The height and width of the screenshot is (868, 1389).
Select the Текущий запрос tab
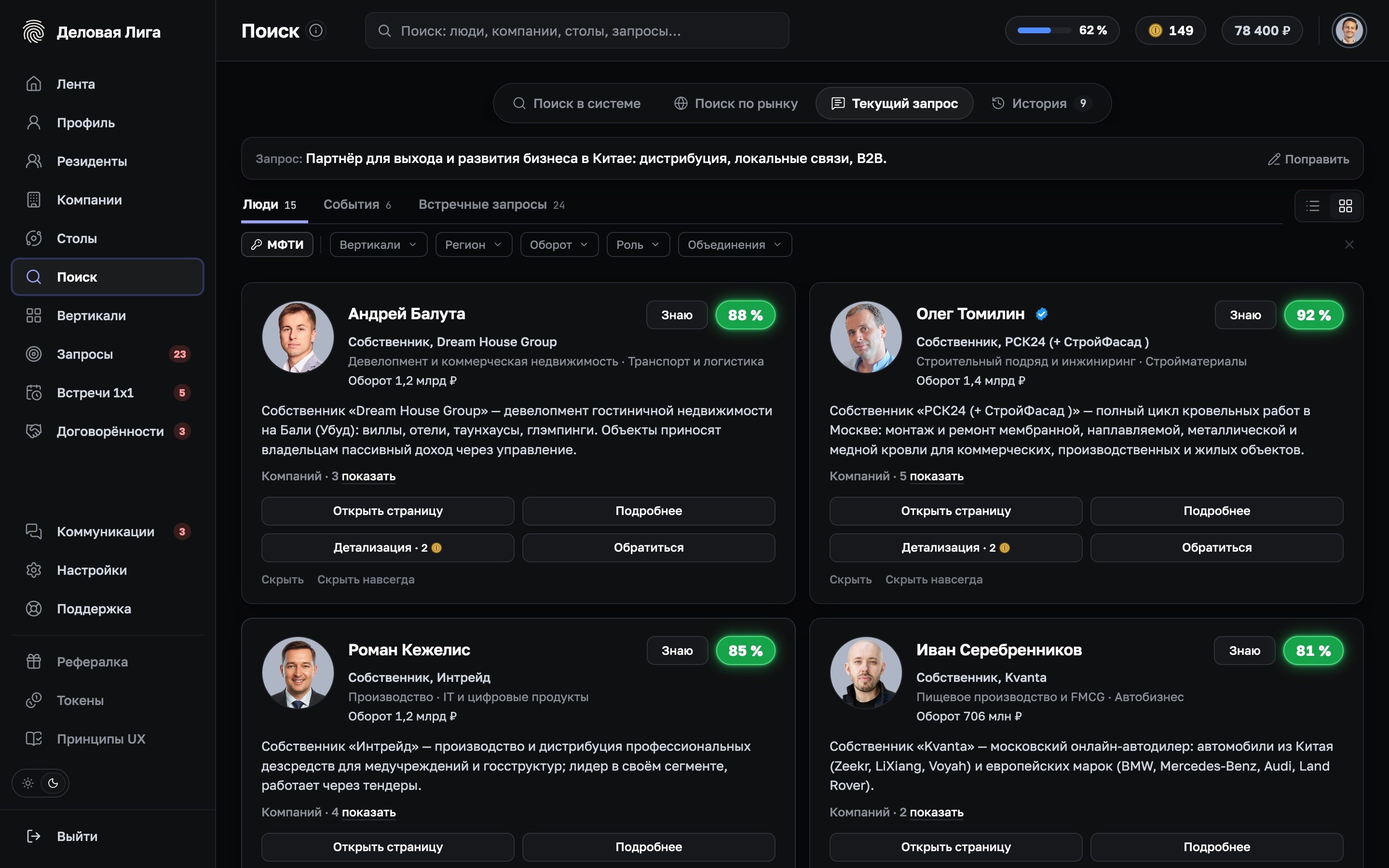894,103
